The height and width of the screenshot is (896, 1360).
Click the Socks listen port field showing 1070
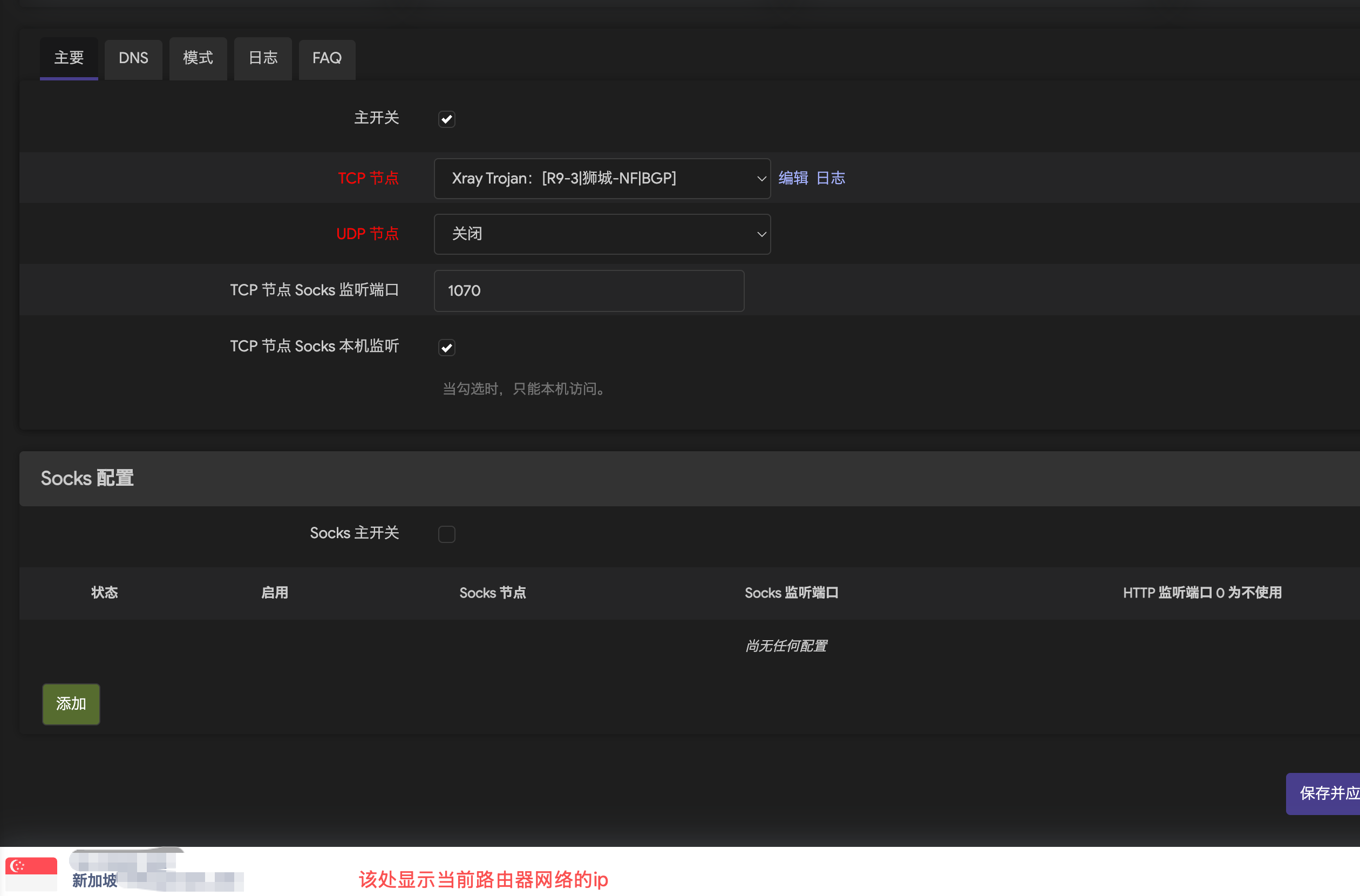[589, 291]
